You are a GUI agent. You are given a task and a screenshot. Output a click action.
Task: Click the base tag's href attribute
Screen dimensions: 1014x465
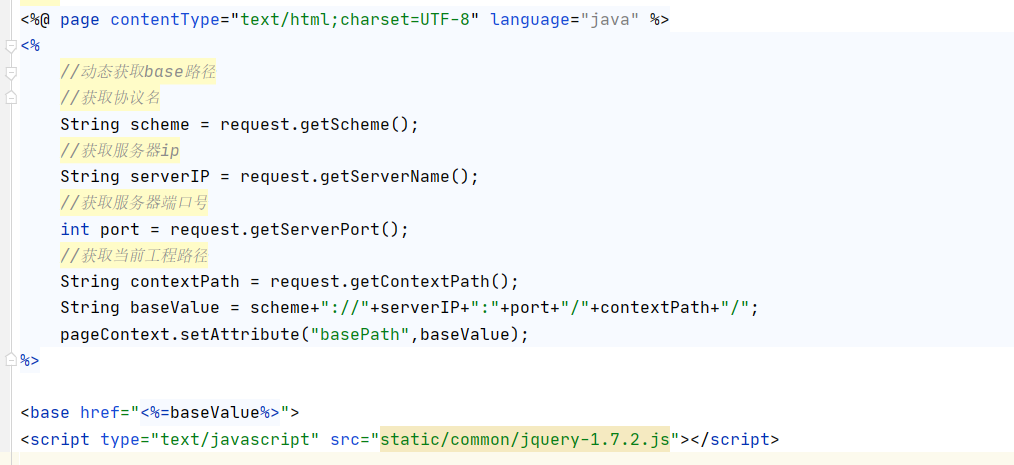pyautogui.click(x=100, y=413)
